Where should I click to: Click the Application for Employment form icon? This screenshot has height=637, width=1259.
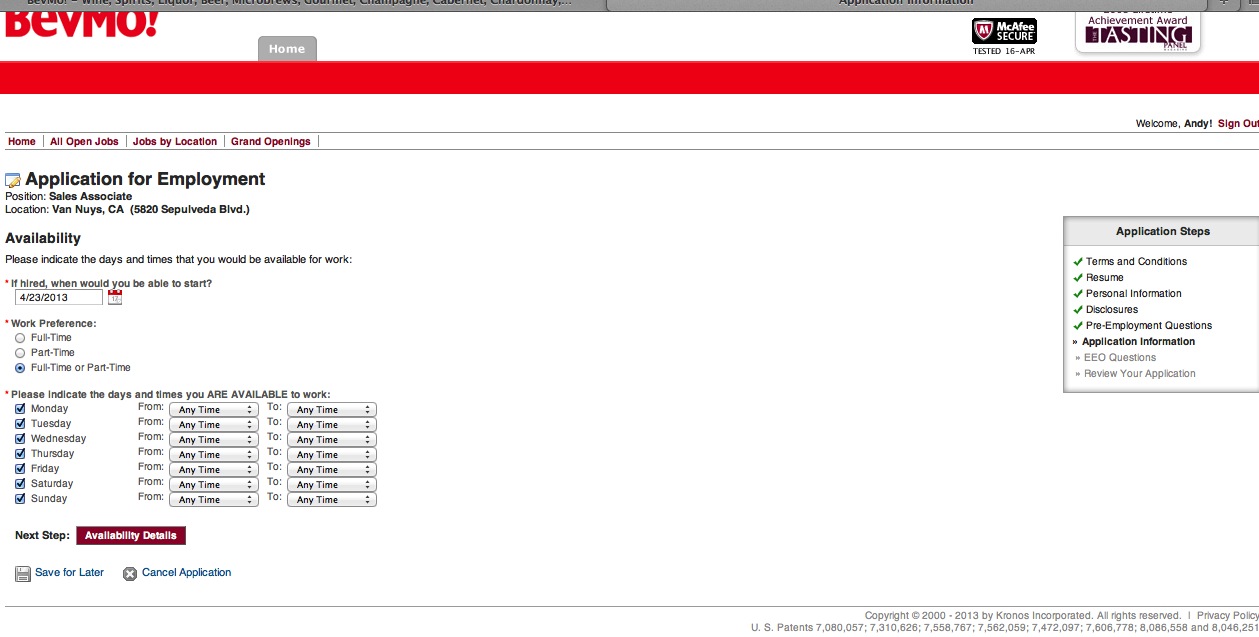13,181
